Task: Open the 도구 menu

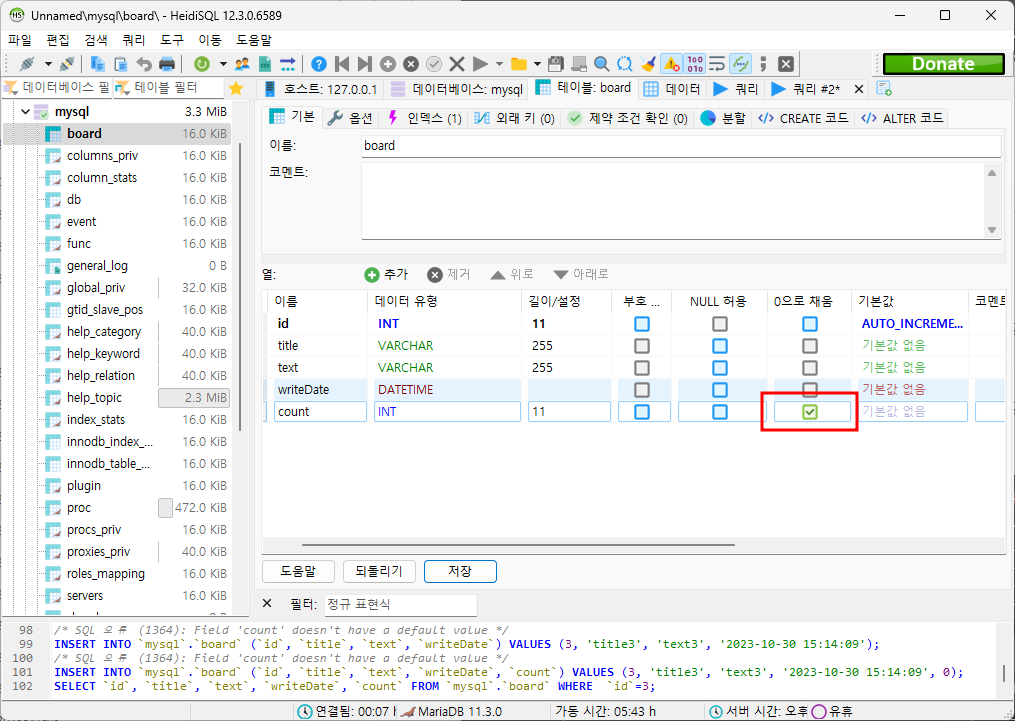Action: click(x=172, y=40)
